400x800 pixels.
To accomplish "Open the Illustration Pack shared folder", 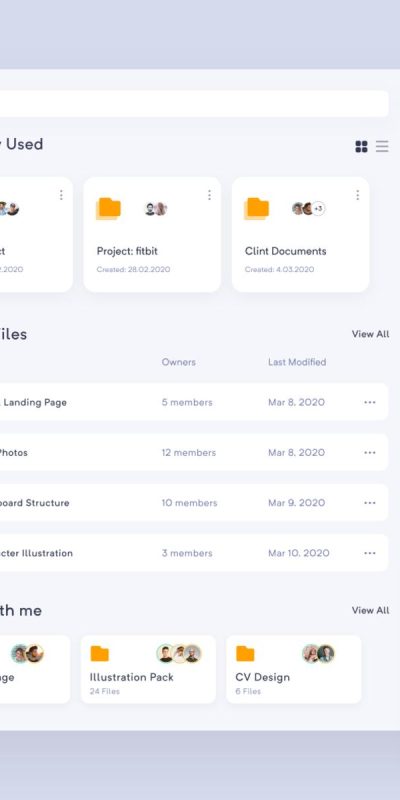I will click(148, 669).
